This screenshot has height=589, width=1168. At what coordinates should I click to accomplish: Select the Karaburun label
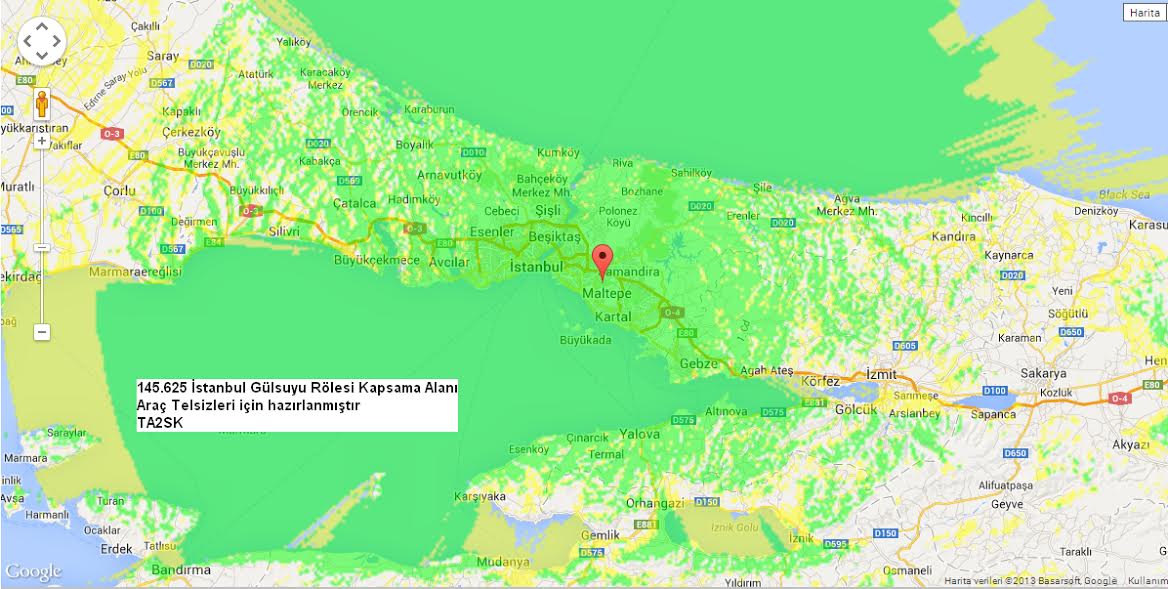pyautogui.click(x=429, y=109)
